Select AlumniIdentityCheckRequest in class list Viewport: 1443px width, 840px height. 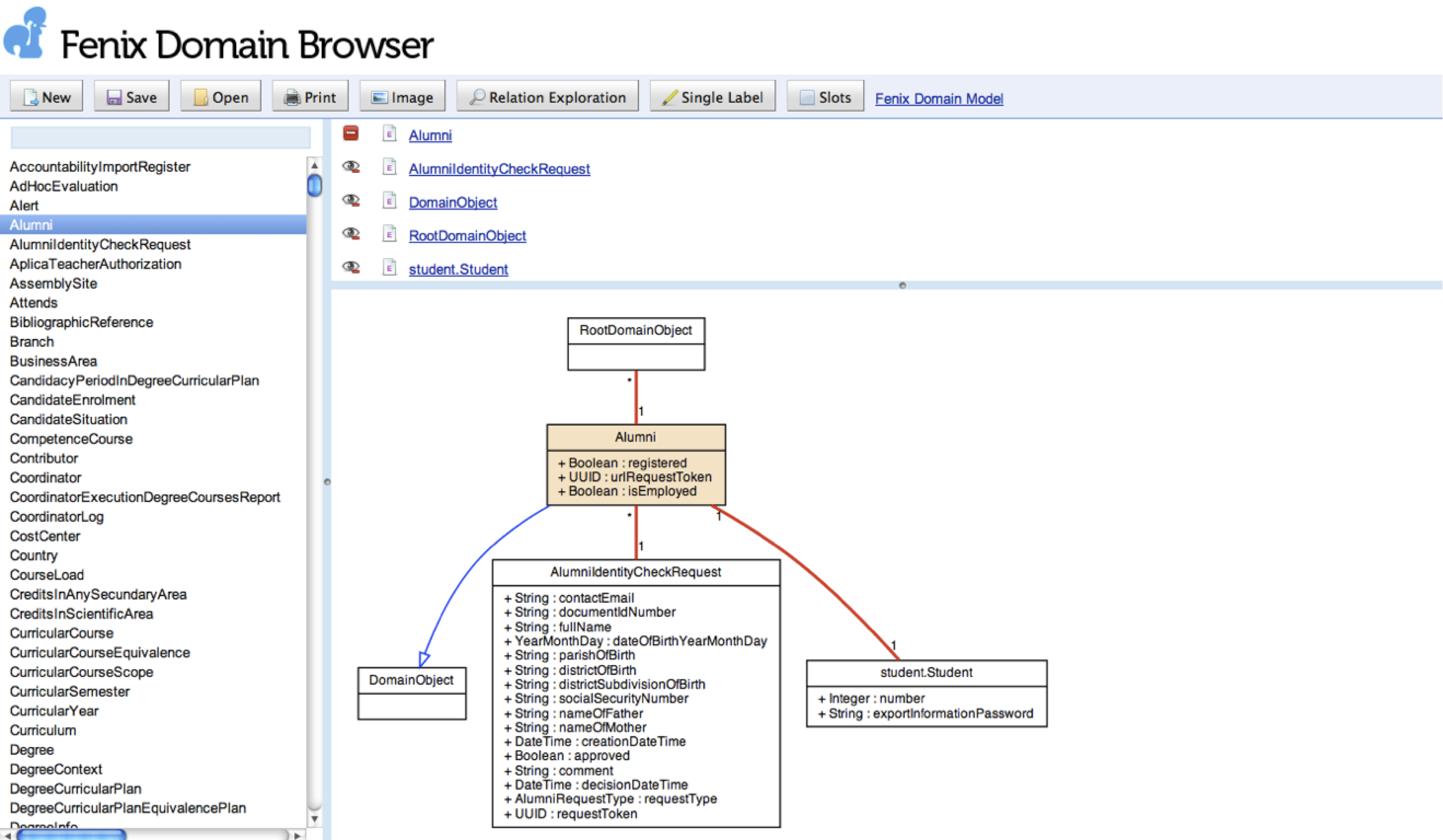[100, 245]
